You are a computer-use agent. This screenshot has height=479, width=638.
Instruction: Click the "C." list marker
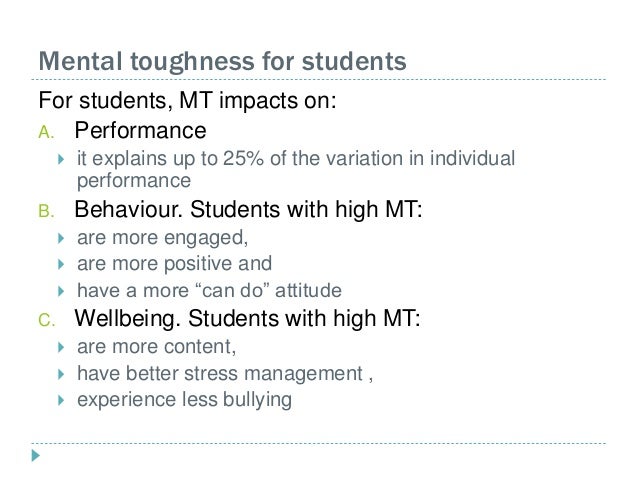[x=46, y=322]
